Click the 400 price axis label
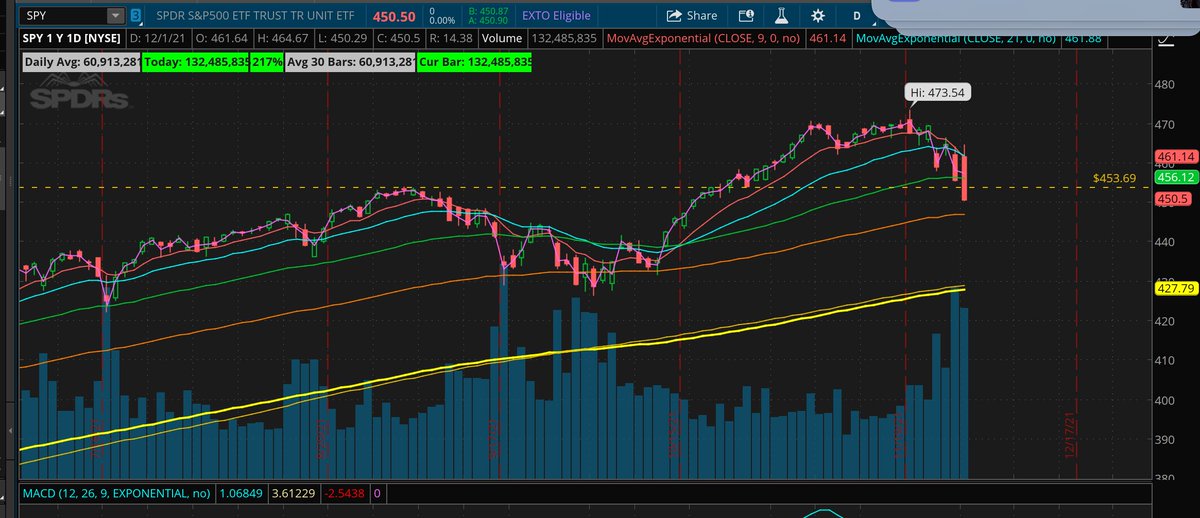 [1167, 400]
